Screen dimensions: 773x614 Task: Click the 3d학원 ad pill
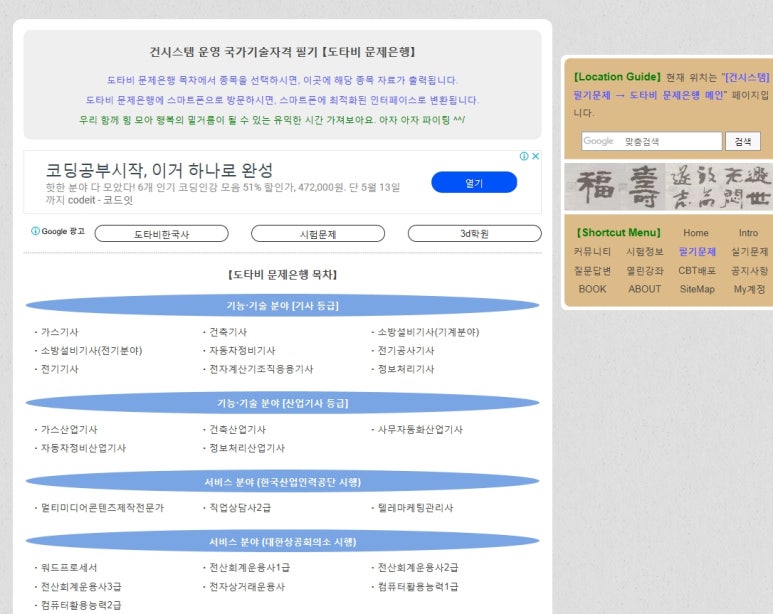point(474,234)
